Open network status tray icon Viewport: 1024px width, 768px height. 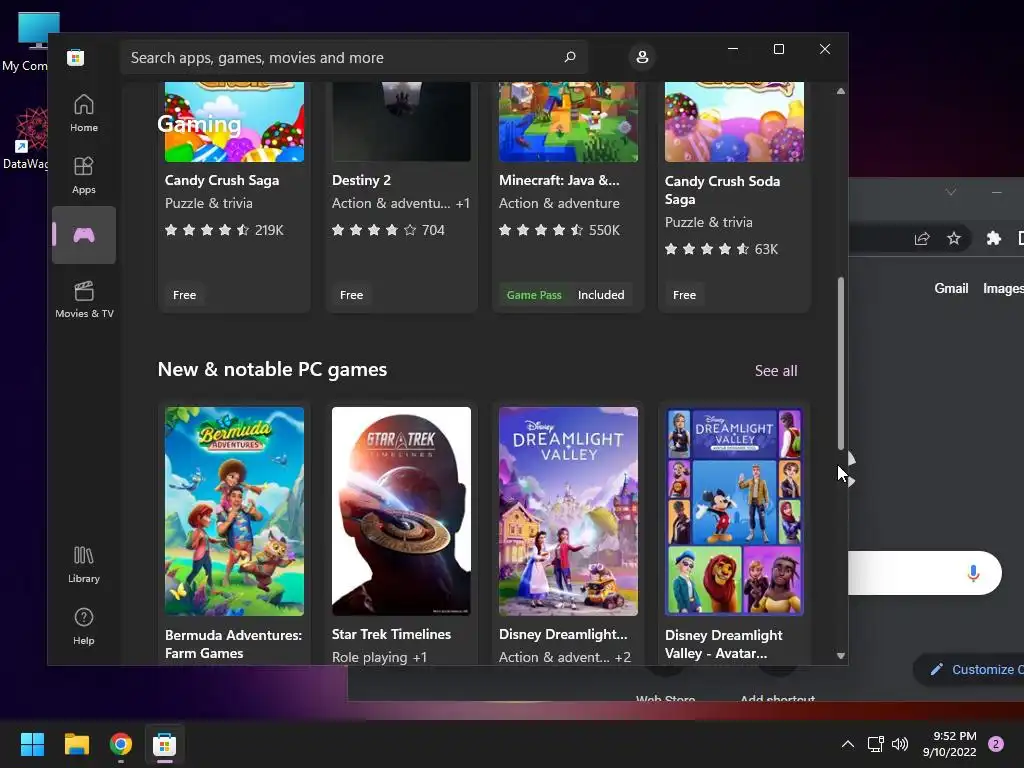[x=875, y=744]
